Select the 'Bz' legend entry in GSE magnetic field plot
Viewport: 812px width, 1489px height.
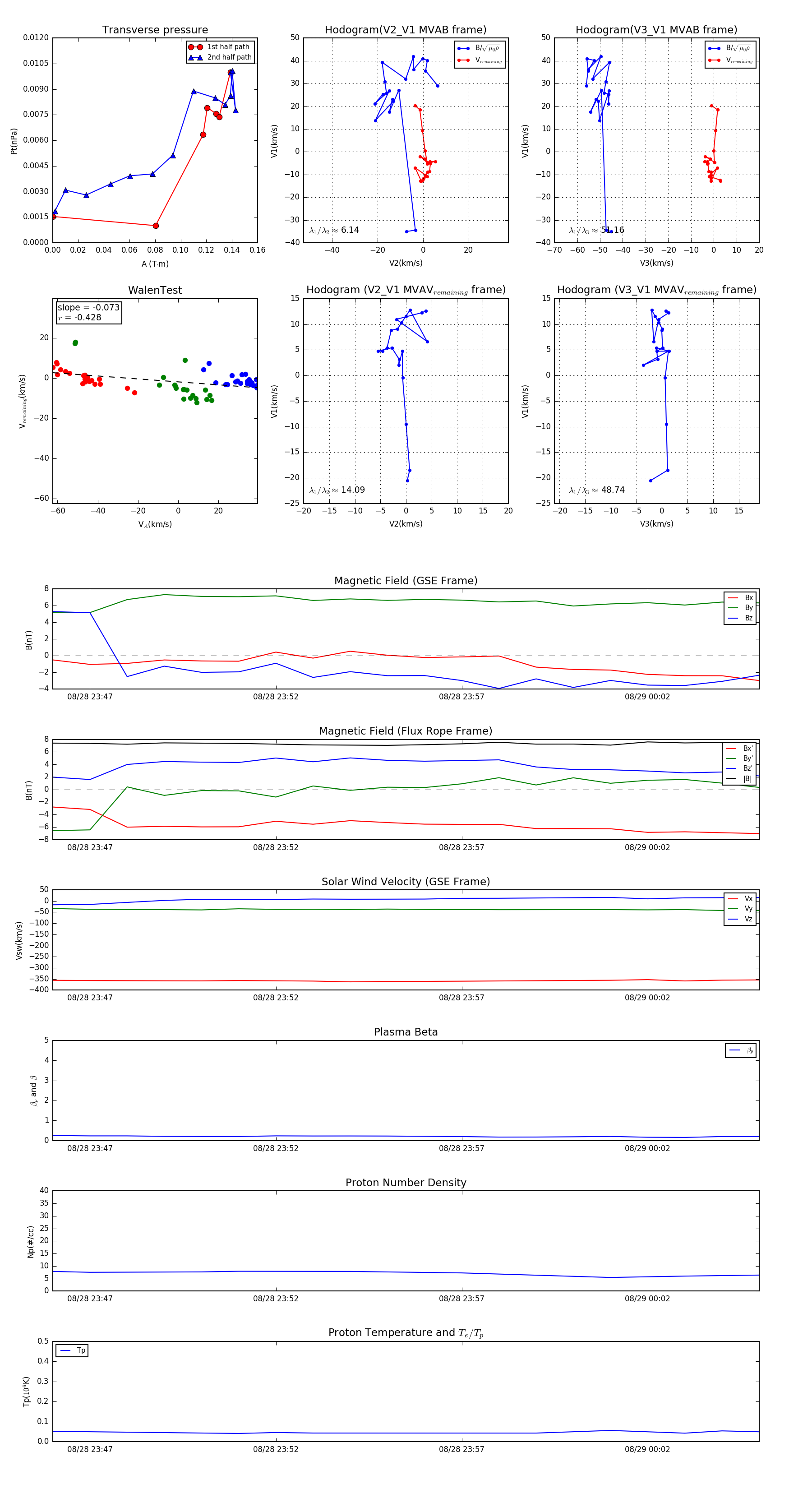coord(740,618)
